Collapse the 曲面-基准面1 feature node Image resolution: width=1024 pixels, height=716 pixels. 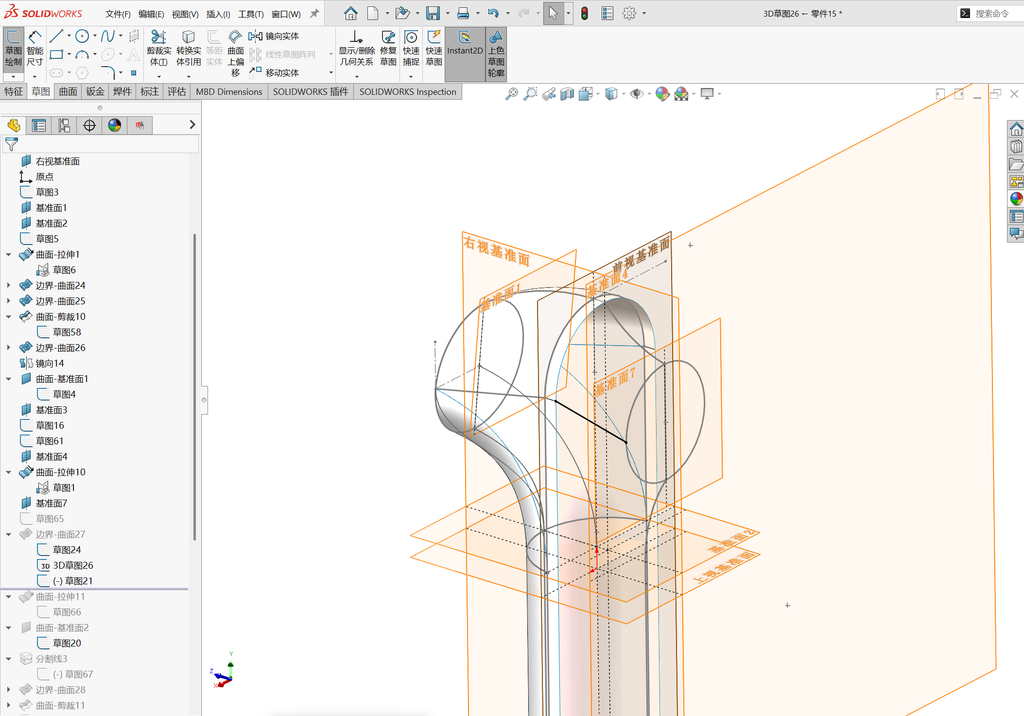pyautogui.click(x=8, y=379)
